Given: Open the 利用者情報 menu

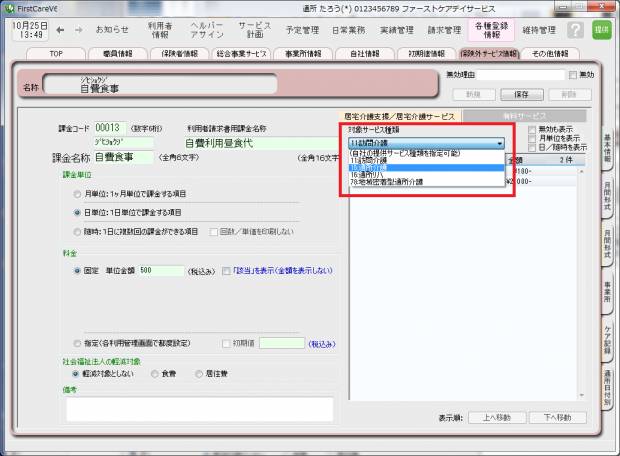Looking at the screenshot, I should coord(159,30).
